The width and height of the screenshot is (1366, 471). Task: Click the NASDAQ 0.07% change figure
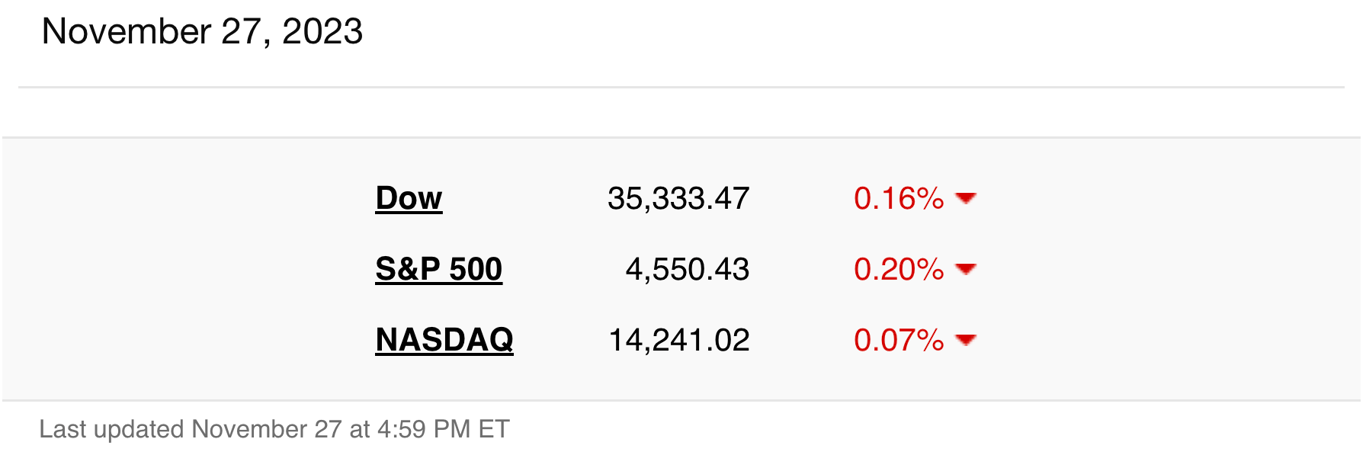coord(898,340)
